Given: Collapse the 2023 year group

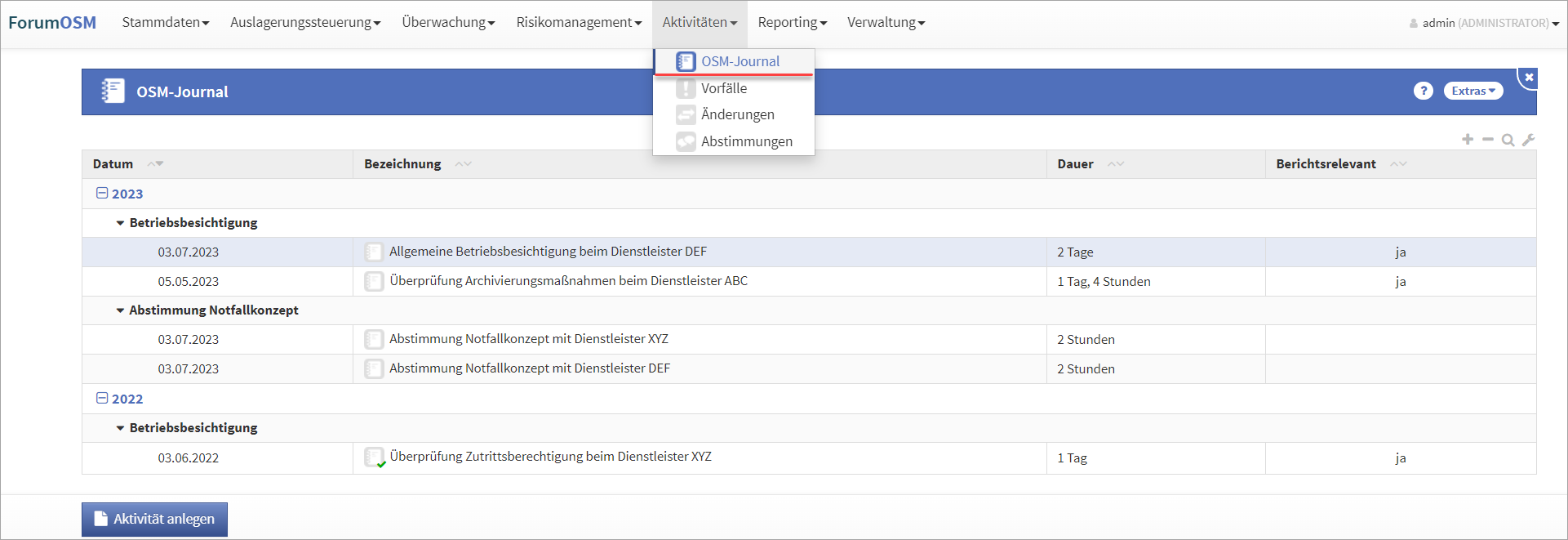Looking at the screenshot, I should (x=102, y=194).
